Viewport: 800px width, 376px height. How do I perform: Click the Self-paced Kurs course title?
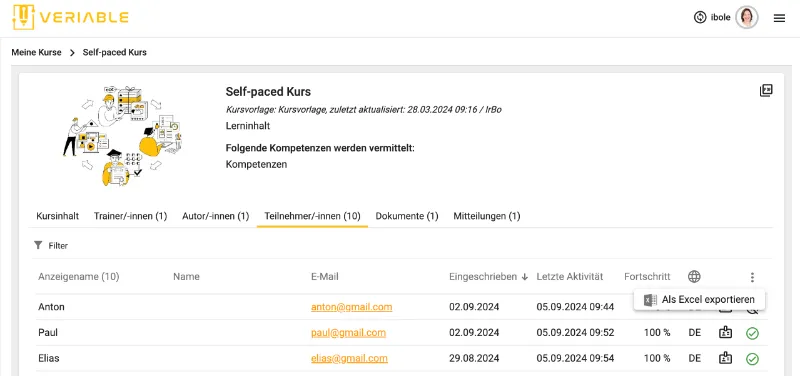click(268, 92)
